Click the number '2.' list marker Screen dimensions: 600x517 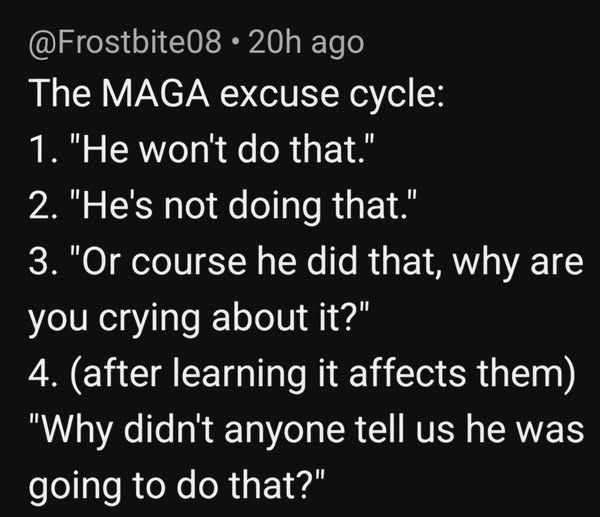coord(44,205)
